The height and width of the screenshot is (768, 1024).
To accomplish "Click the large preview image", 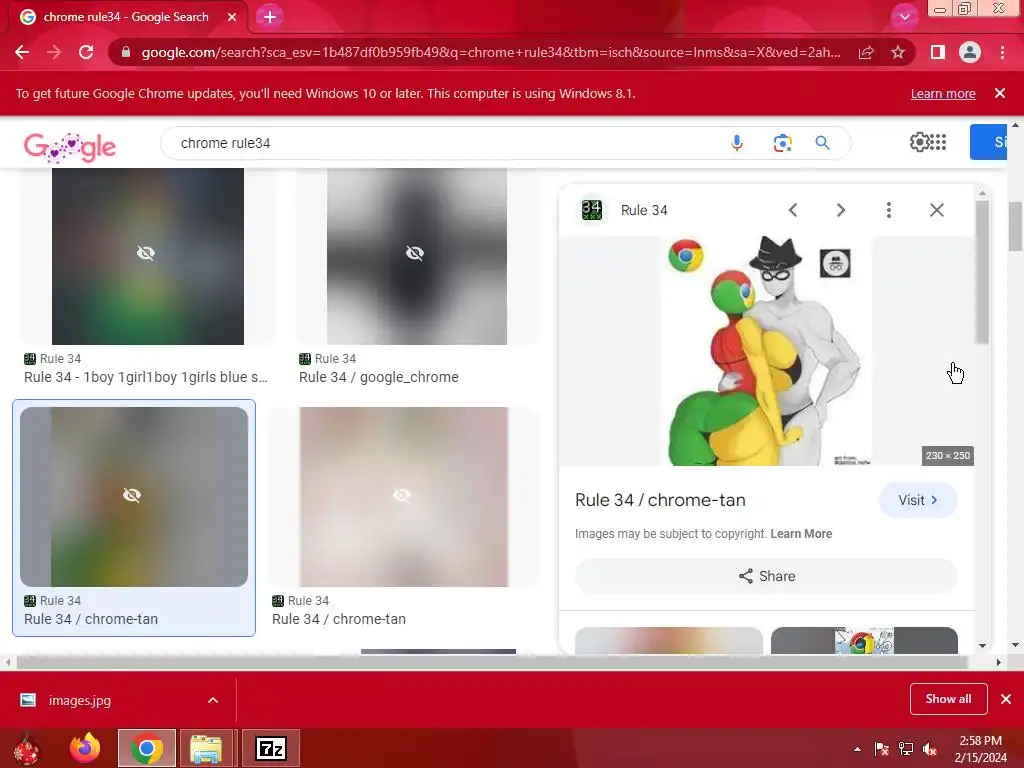I will coord(766,351).
